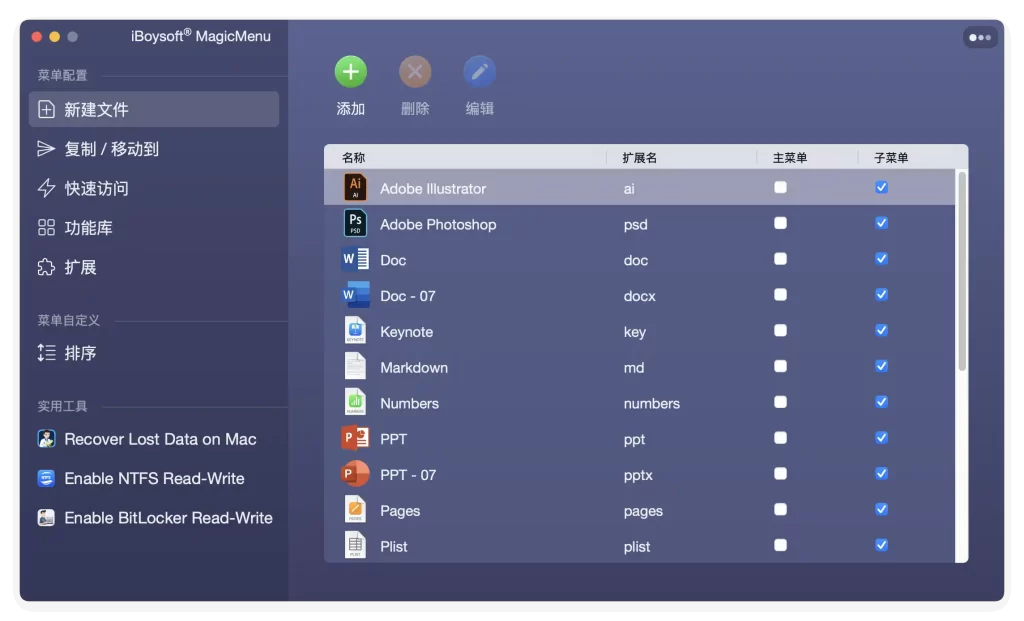Click the Numbers spreadsheet file icon

pos(355,403)
